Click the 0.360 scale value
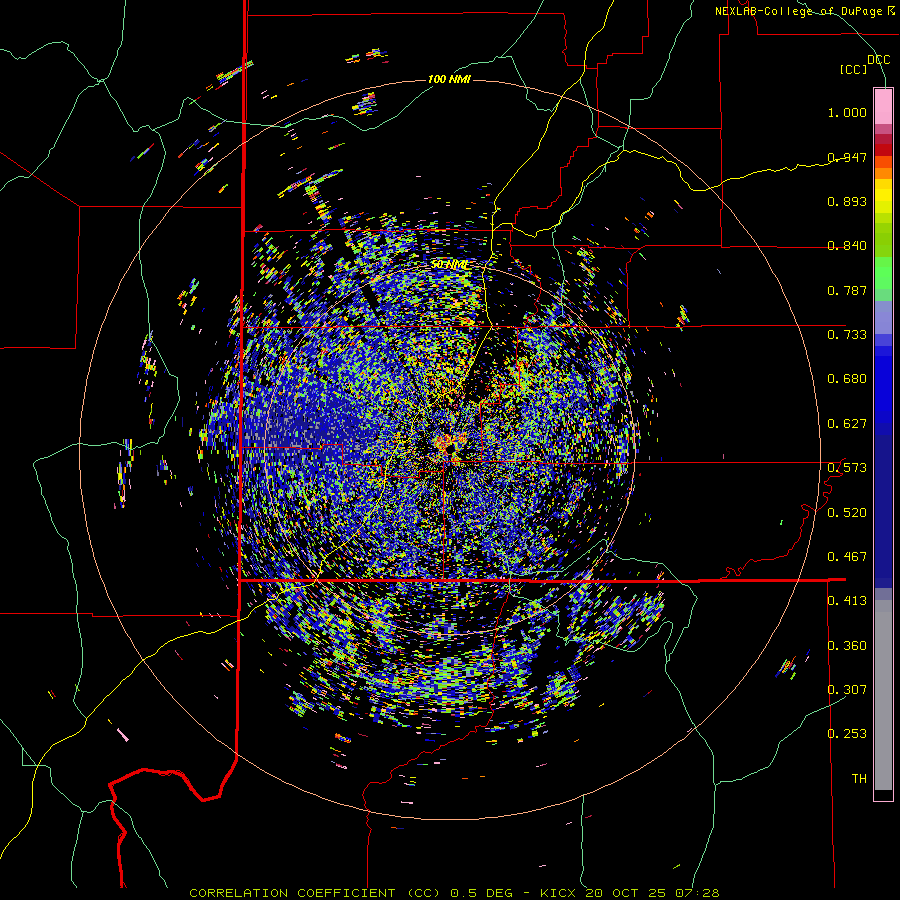 847,646
